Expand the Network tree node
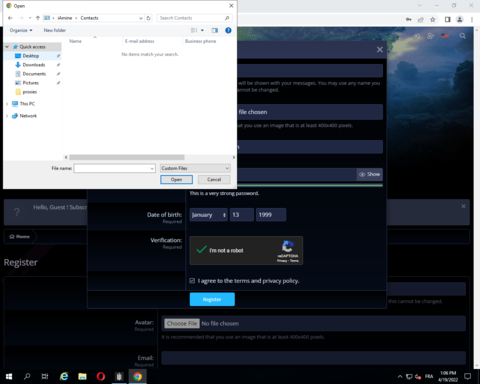Viewport: 480px width, 384px height. pos(7,116)
